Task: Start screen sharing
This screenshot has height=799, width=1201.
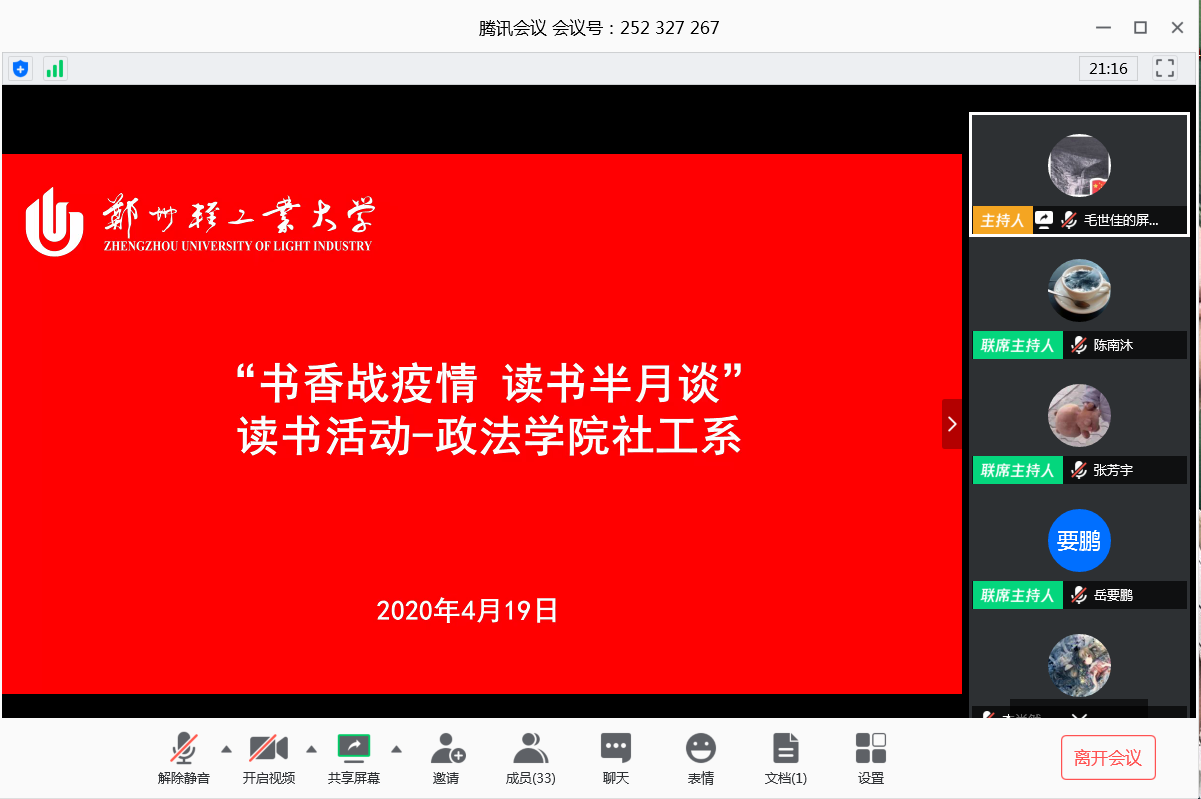Action: click(x=353, y=758)
